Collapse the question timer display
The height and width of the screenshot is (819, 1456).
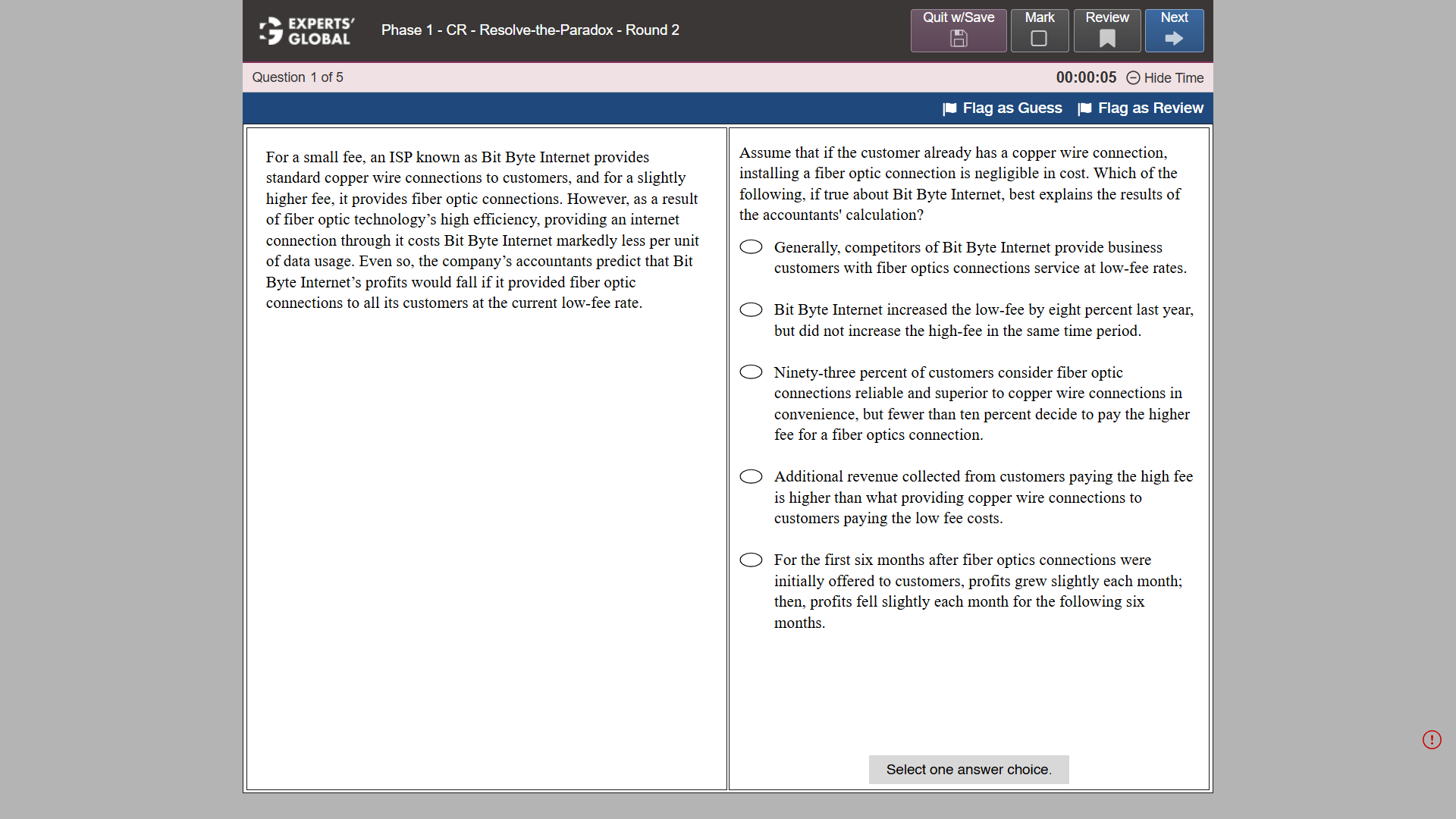1164,78
